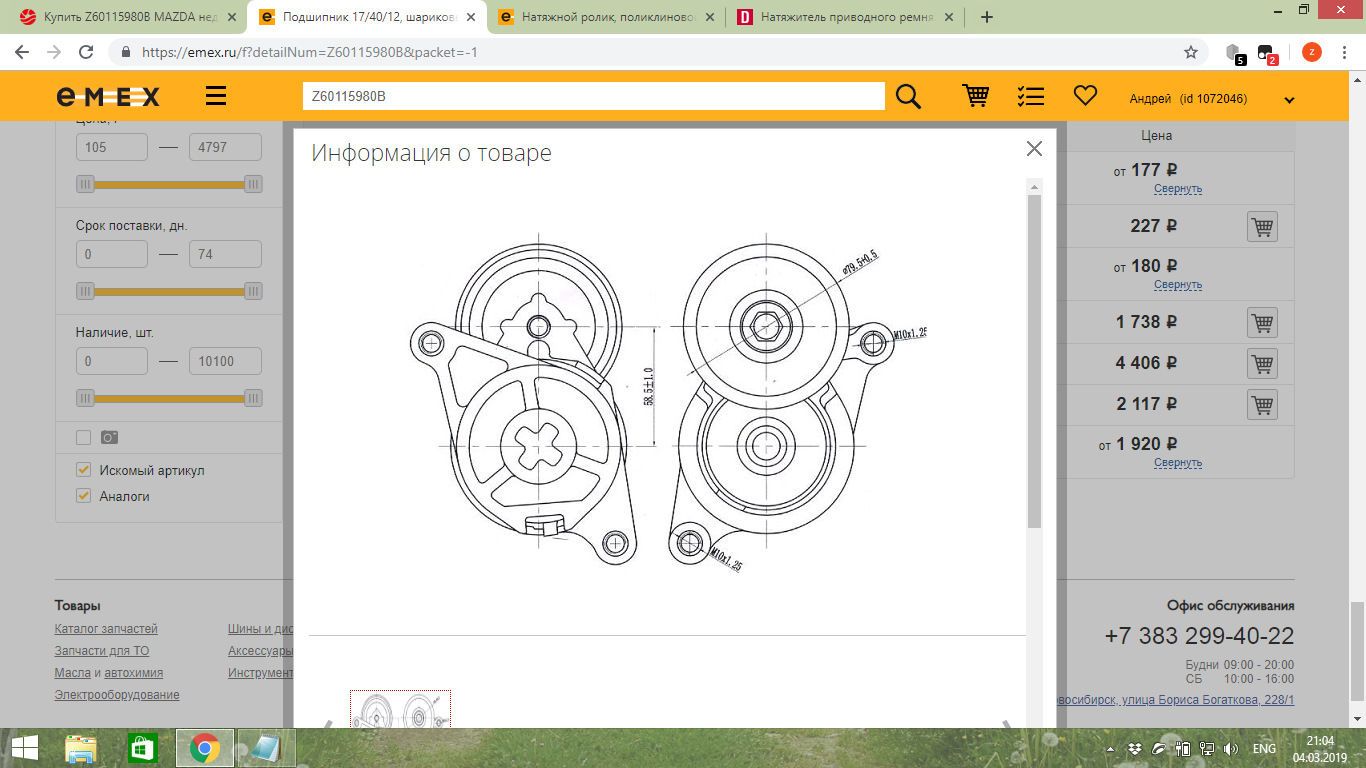1366x768 pixels.
Task: Click max delivery days field 74
Action: (225, 254)
